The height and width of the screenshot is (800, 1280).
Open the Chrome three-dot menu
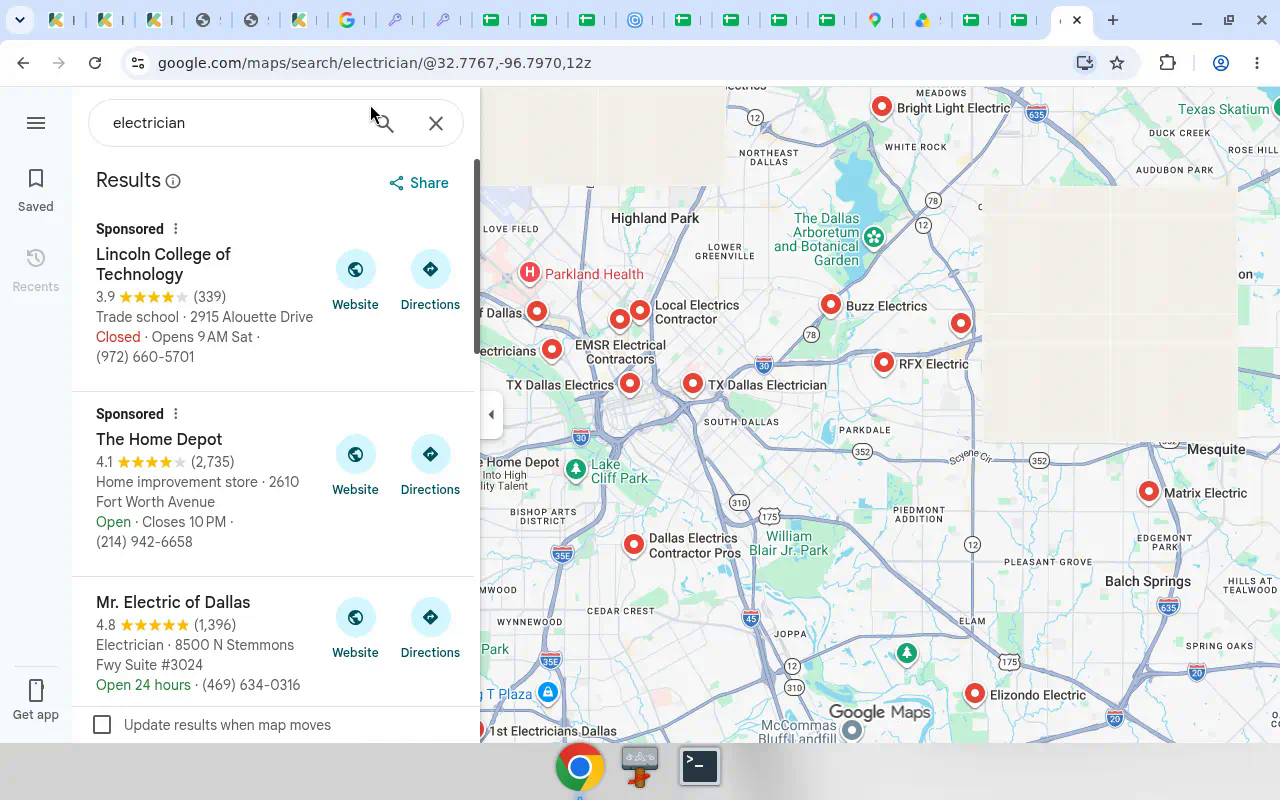coord(1257,63)
